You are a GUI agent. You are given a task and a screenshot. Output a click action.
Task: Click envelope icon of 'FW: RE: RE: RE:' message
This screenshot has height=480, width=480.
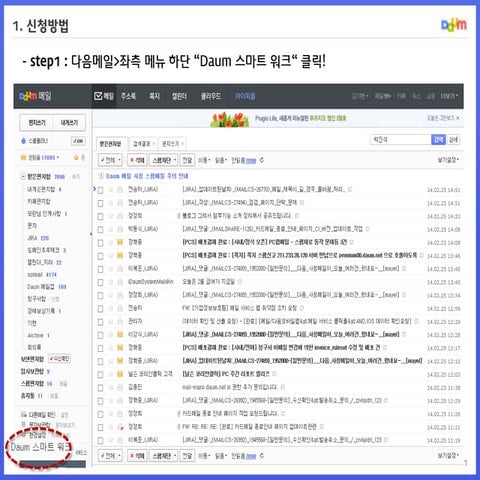tap(120, 427)
